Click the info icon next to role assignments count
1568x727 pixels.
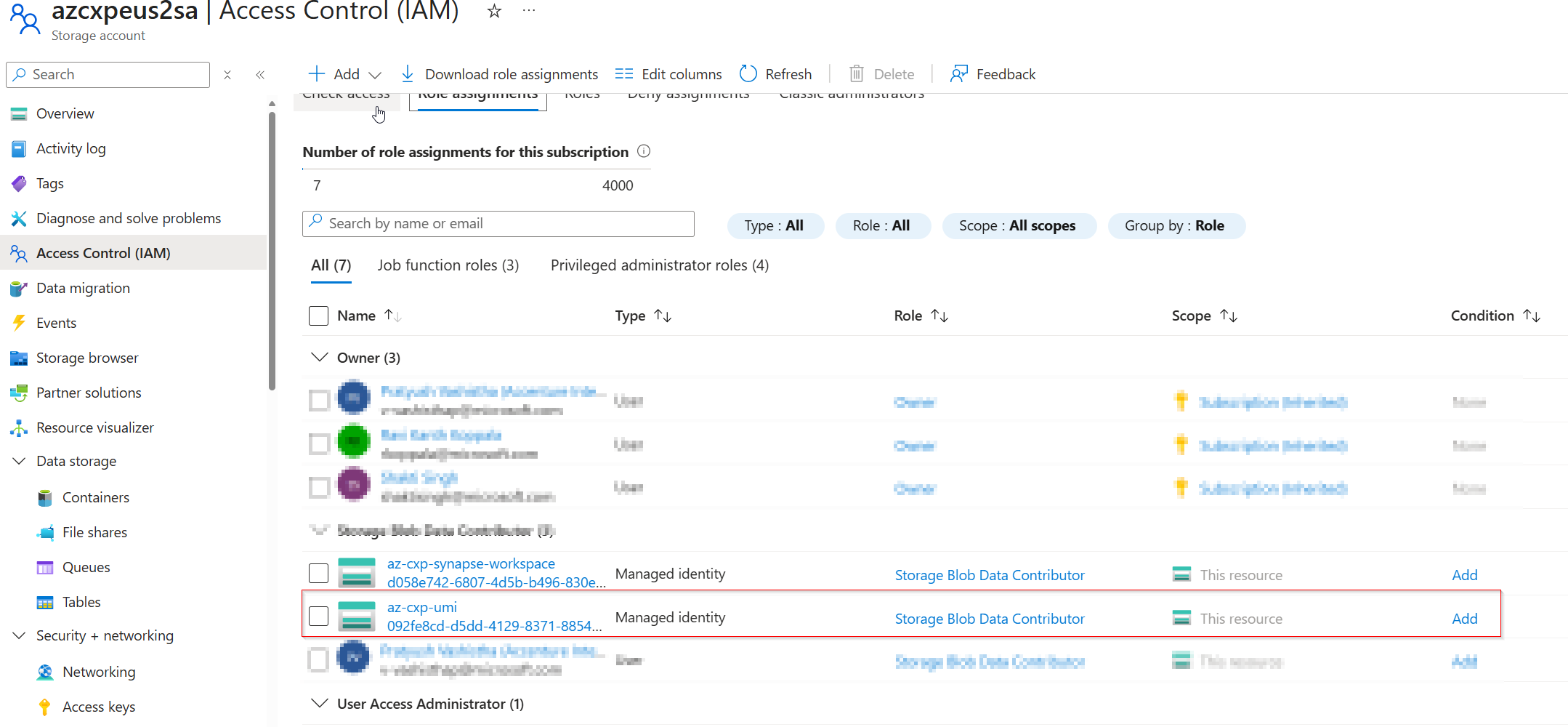(x=644, y=151)
